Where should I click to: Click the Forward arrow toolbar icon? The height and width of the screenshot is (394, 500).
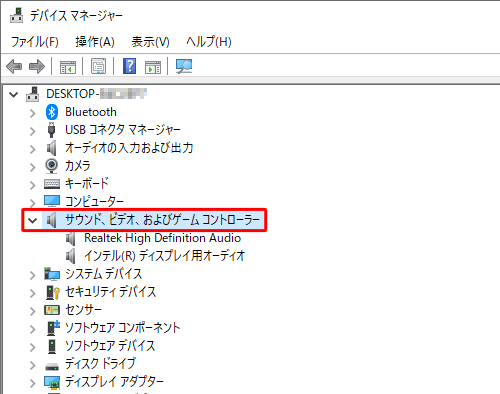point(37,66)
